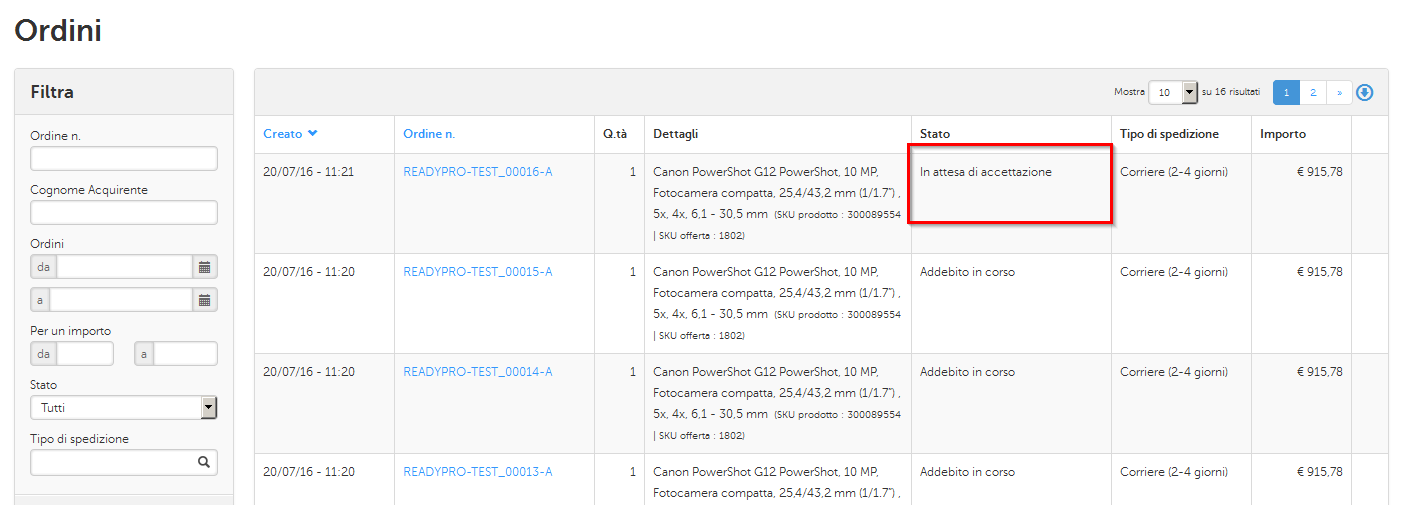1403x505 pixels.
Task: Open order READYPRO-TEST_00013-A
Action: coord(477,472)
